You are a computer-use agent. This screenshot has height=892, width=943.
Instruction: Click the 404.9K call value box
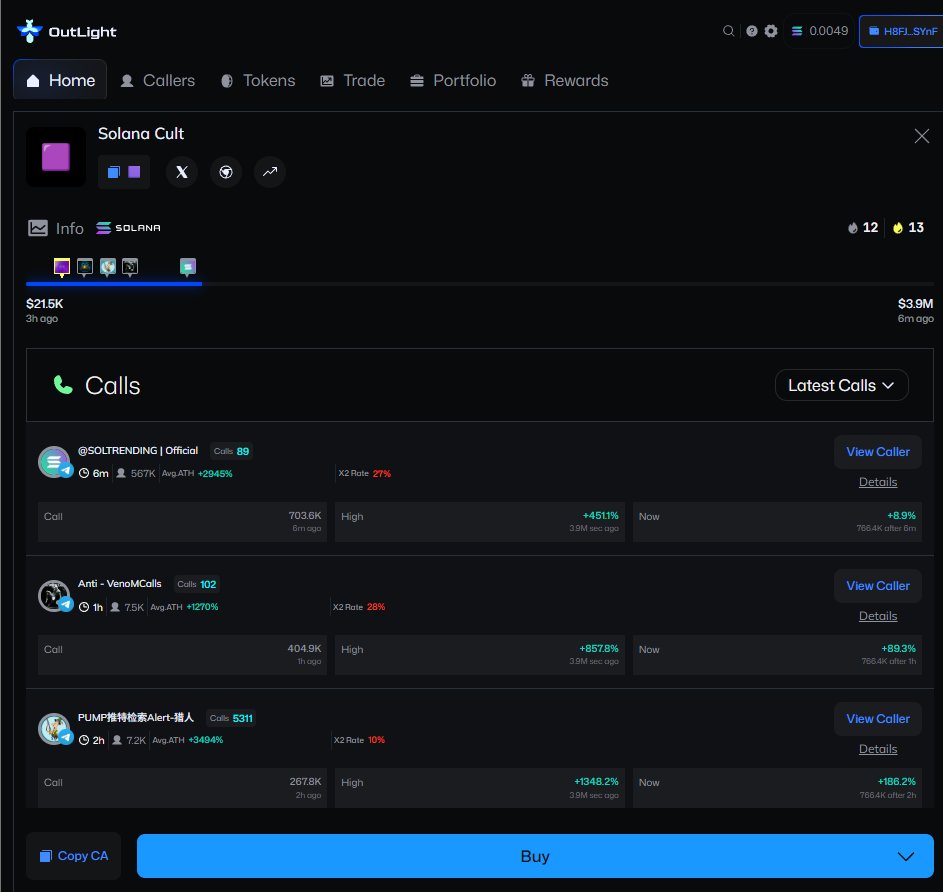point(182,654)
